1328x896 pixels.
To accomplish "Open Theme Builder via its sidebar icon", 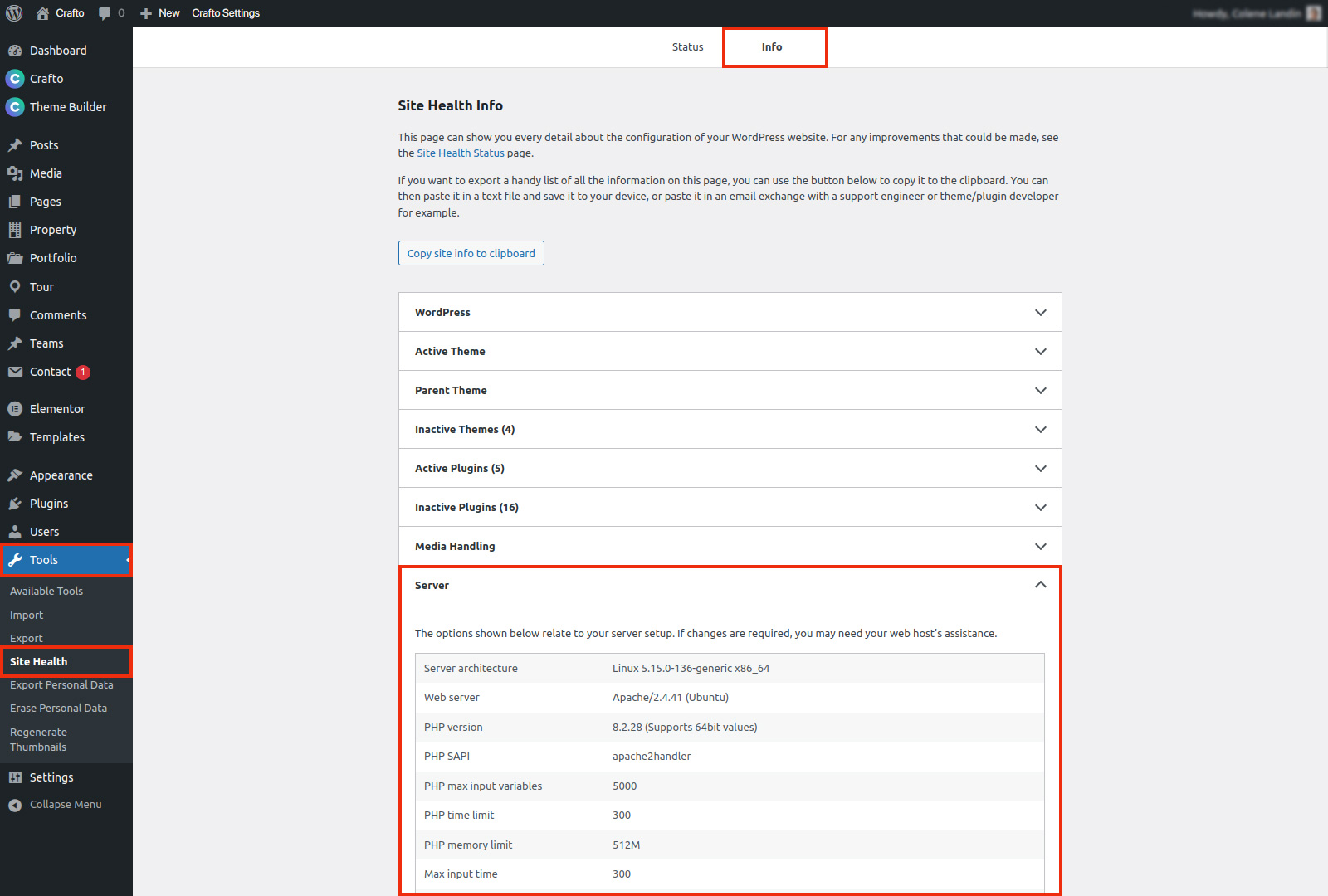I will point(16,106).
